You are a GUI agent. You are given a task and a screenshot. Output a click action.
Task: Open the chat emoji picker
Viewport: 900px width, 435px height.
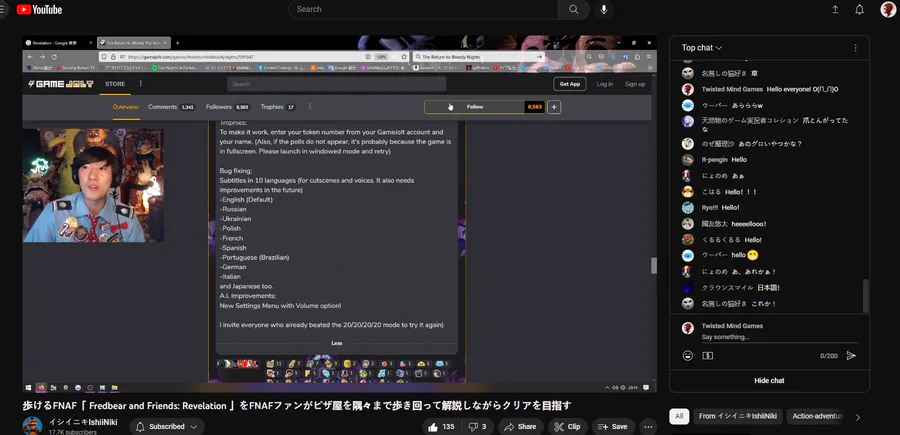pos(688,356)
